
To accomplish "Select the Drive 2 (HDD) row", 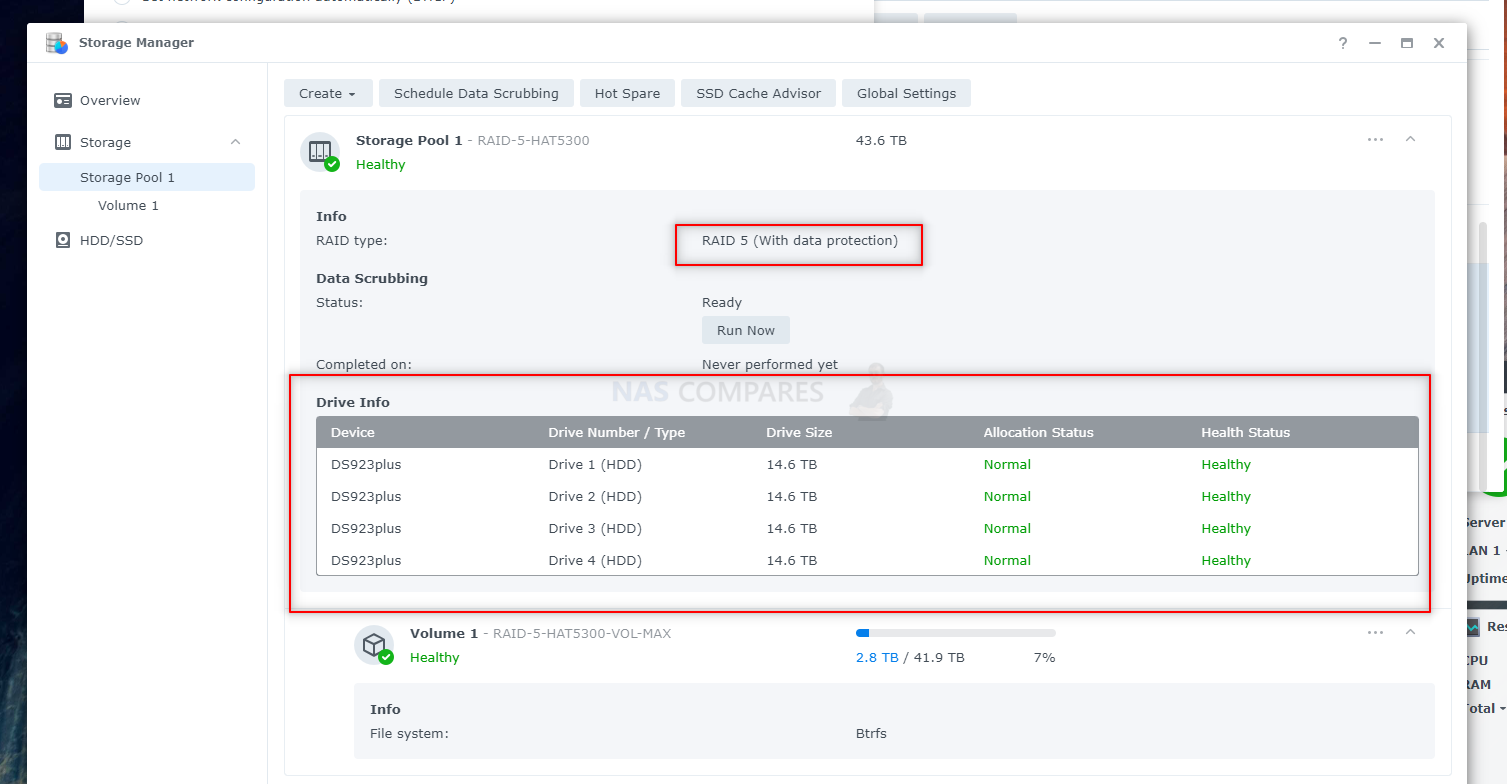I will (x=867, y=496).
